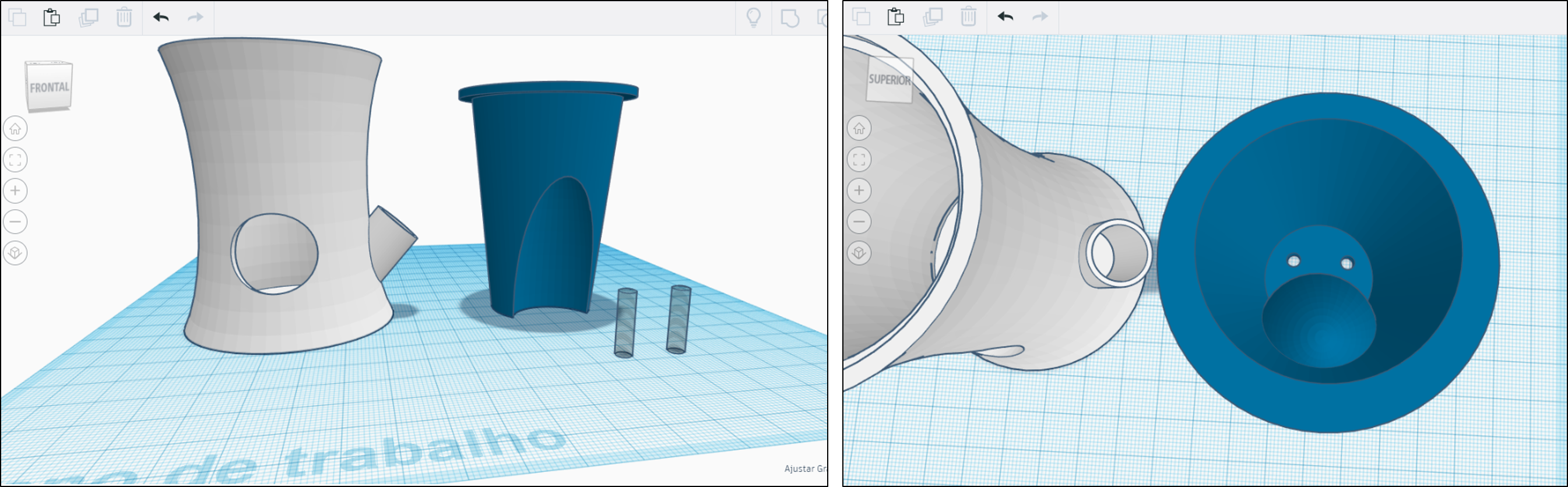
Task: Click Paste icon in left Tinkercad window
Action: coord(52,17)
